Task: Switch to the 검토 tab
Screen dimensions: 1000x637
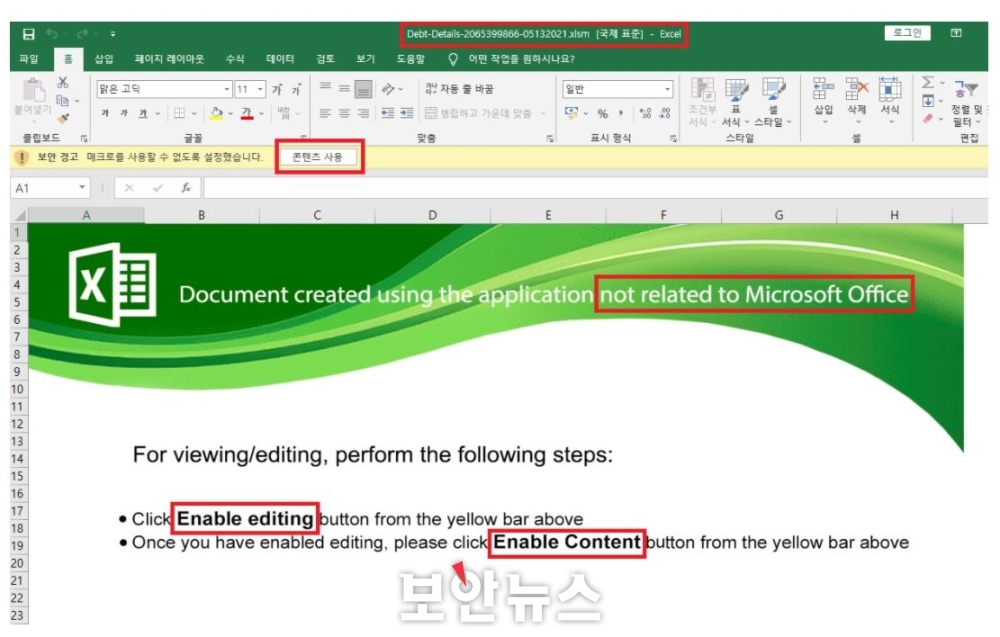Action: (325, 59)
